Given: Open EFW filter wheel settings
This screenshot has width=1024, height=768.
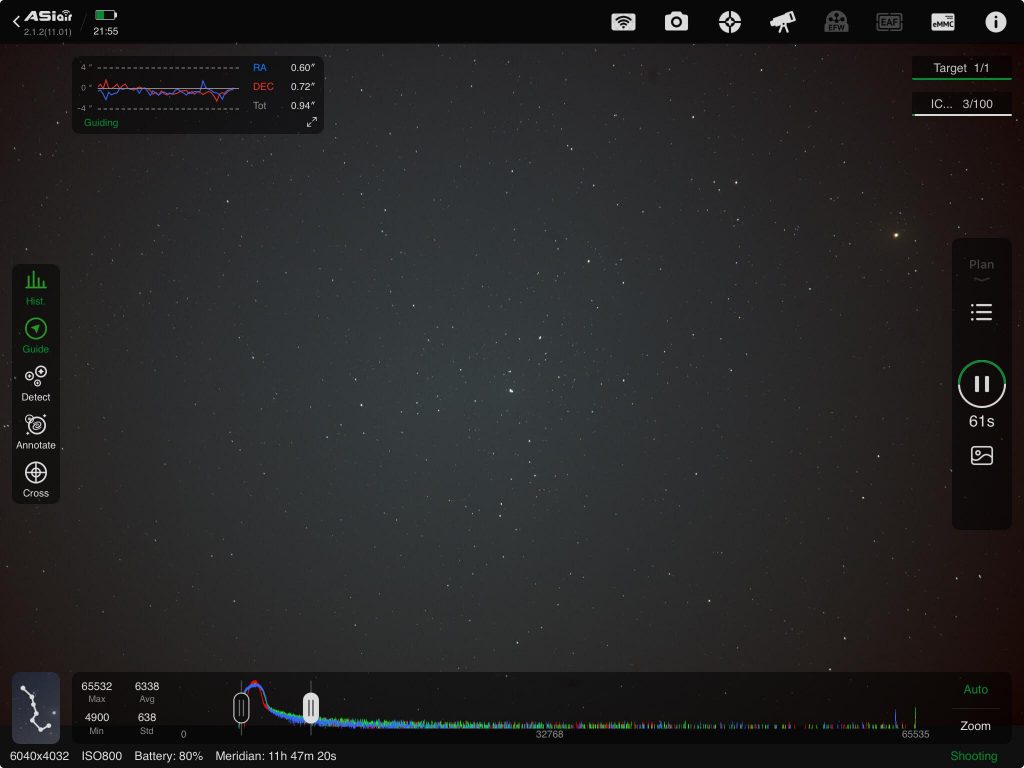Looking at the screenshot, I should click(836, 22).
